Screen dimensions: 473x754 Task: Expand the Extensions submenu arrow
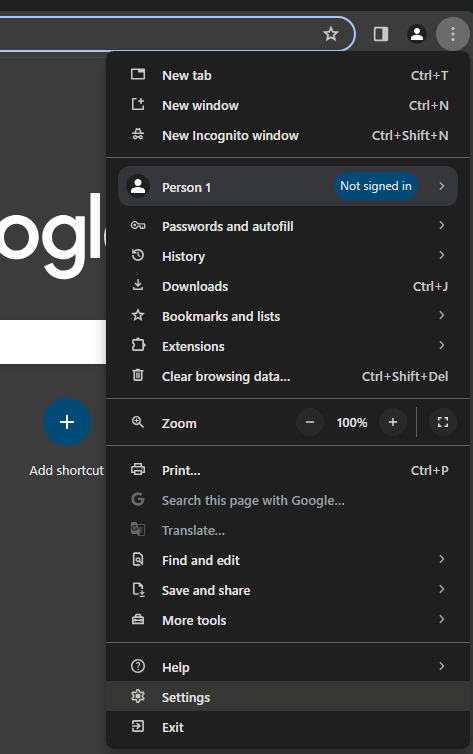click(442, 345)
